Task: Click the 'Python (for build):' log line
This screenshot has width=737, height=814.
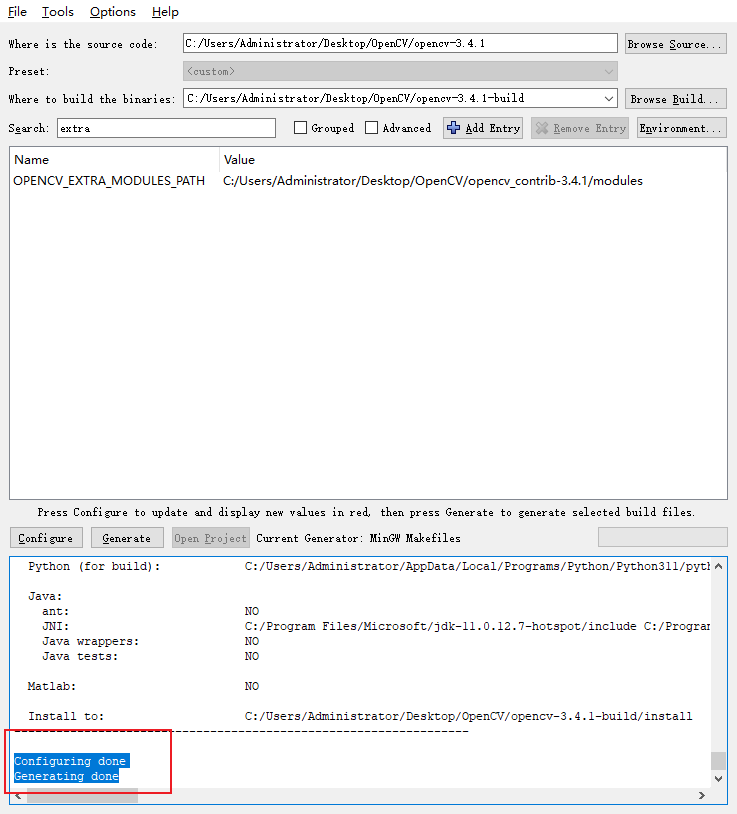Action: 369,566
